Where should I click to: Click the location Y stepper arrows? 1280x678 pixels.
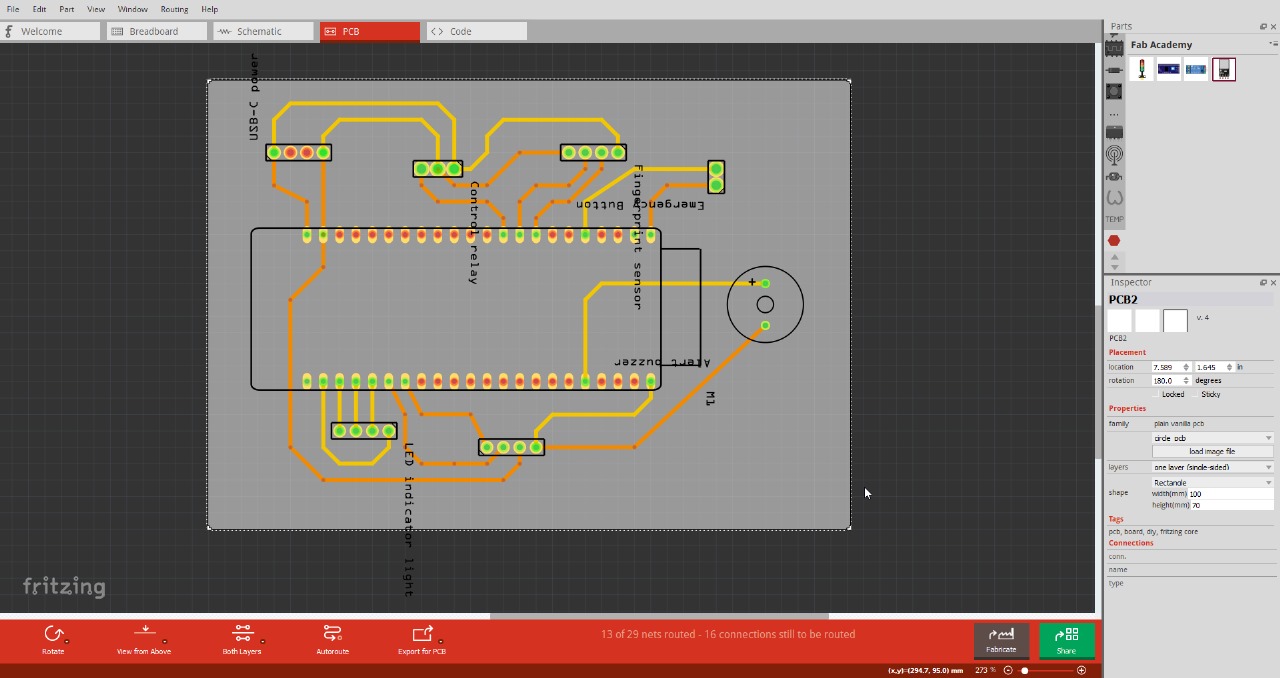click(x=1230, y=367)
